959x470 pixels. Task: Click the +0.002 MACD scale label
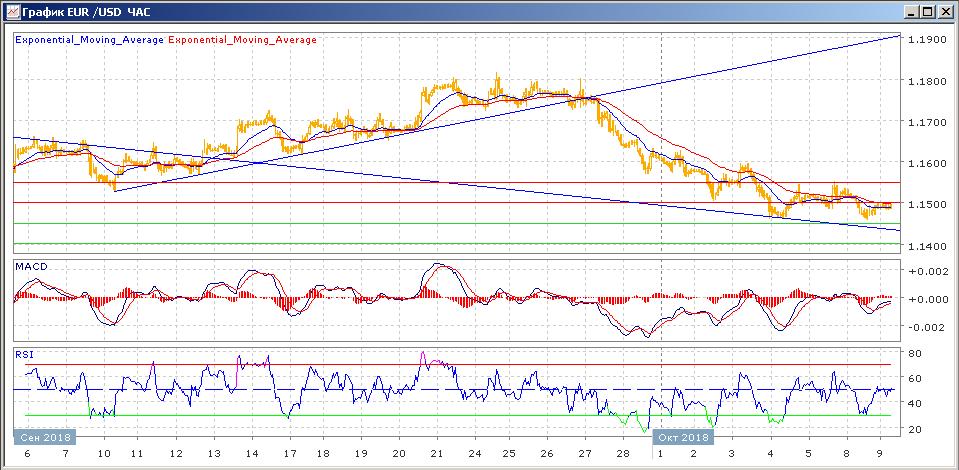(924, 271)
